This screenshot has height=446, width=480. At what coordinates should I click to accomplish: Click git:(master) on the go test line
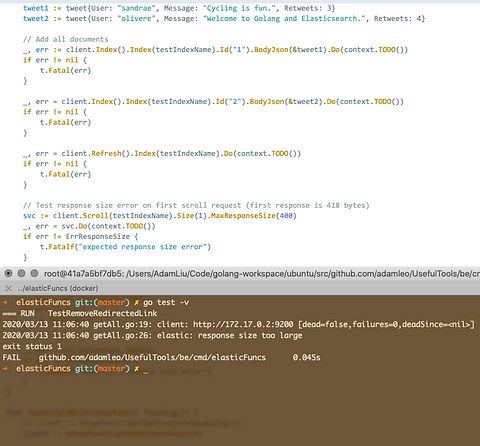tap(102, 303)
